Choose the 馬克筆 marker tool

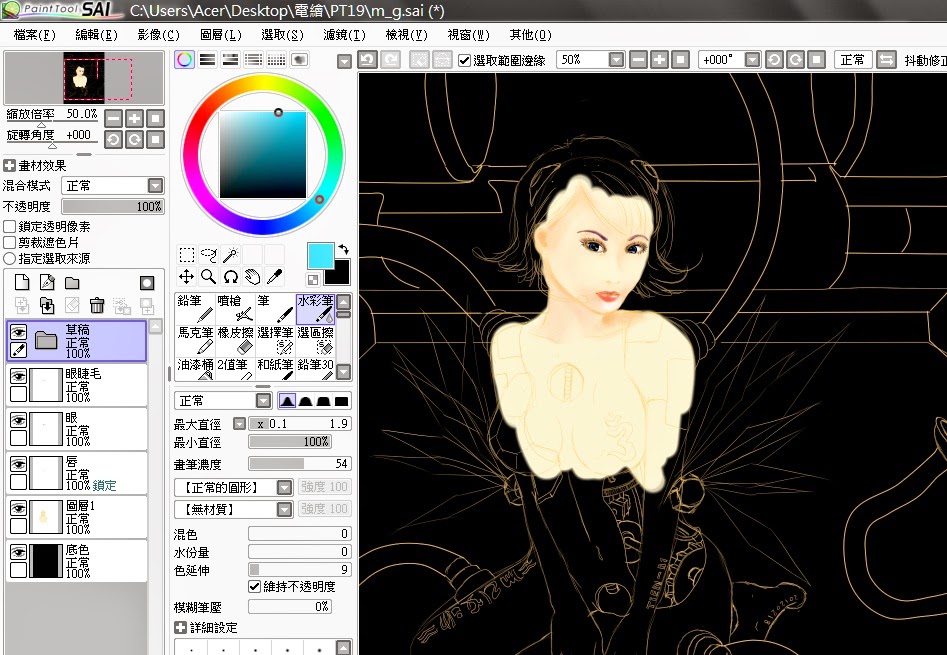[195, 340]
